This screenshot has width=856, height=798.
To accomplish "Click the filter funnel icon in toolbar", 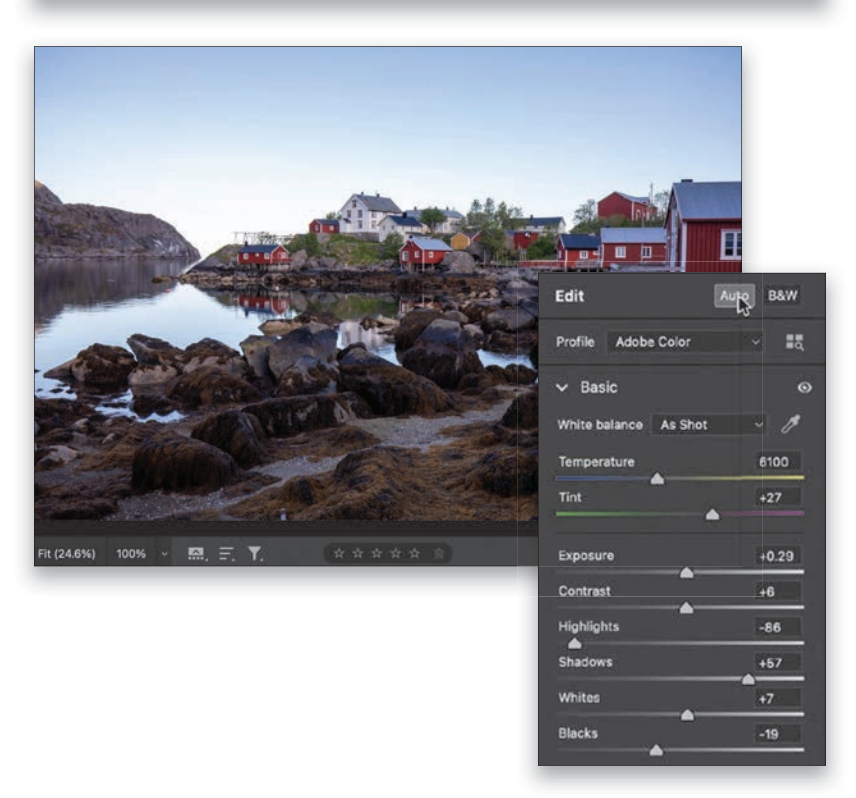I will coord(255,553).
